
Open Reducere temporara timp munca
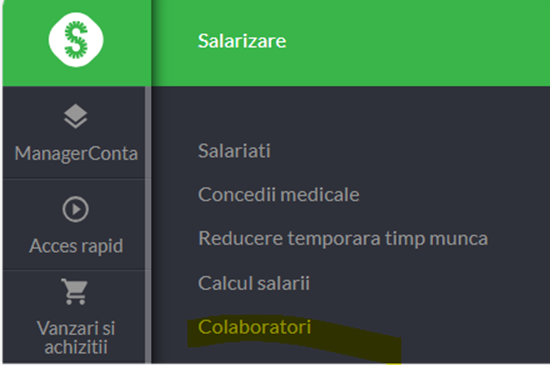tap(343, 239)
